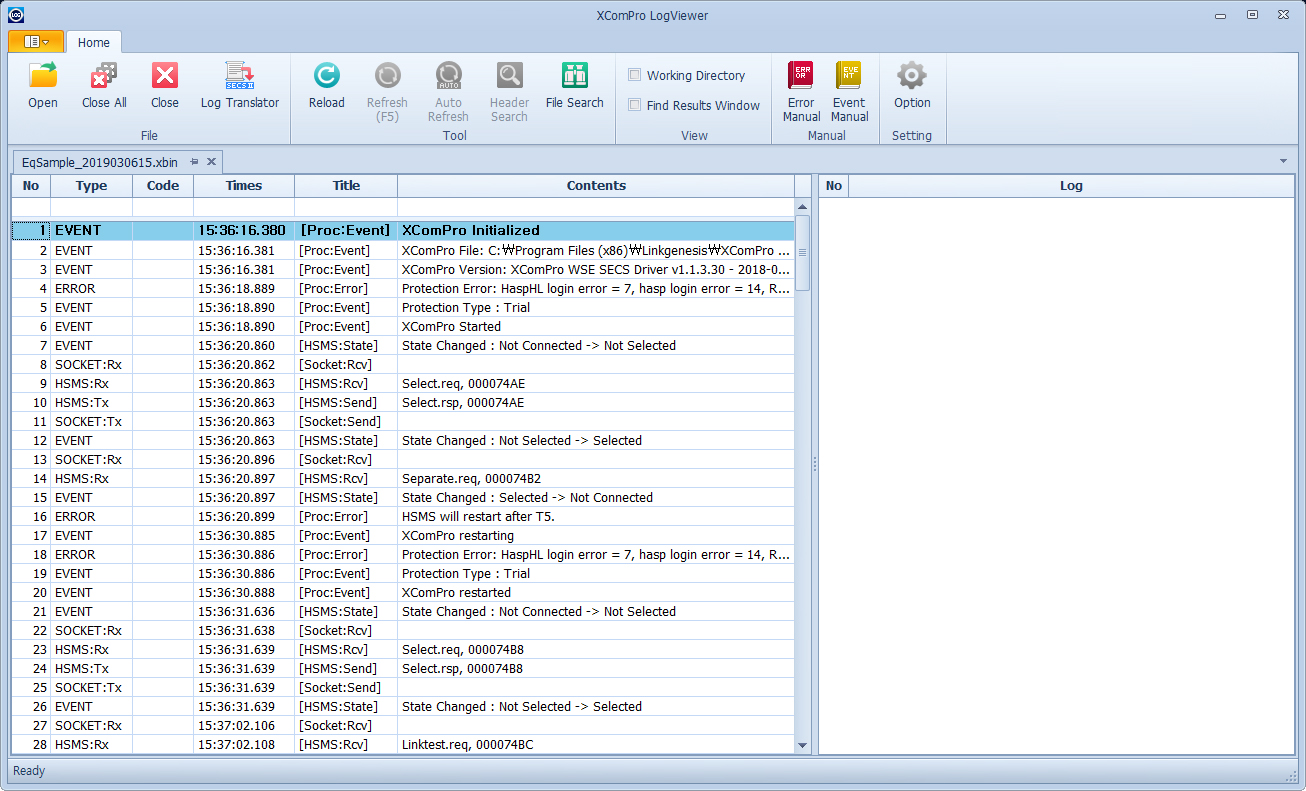Select row 14 Separate.req, 000074B2
1306x791 pixels.
[x=403, y=478]
